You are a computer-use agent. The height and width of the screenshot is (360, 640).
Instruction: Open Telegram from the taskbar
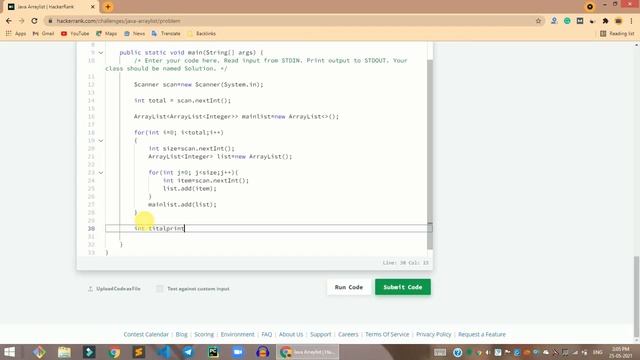click(189, 352)
